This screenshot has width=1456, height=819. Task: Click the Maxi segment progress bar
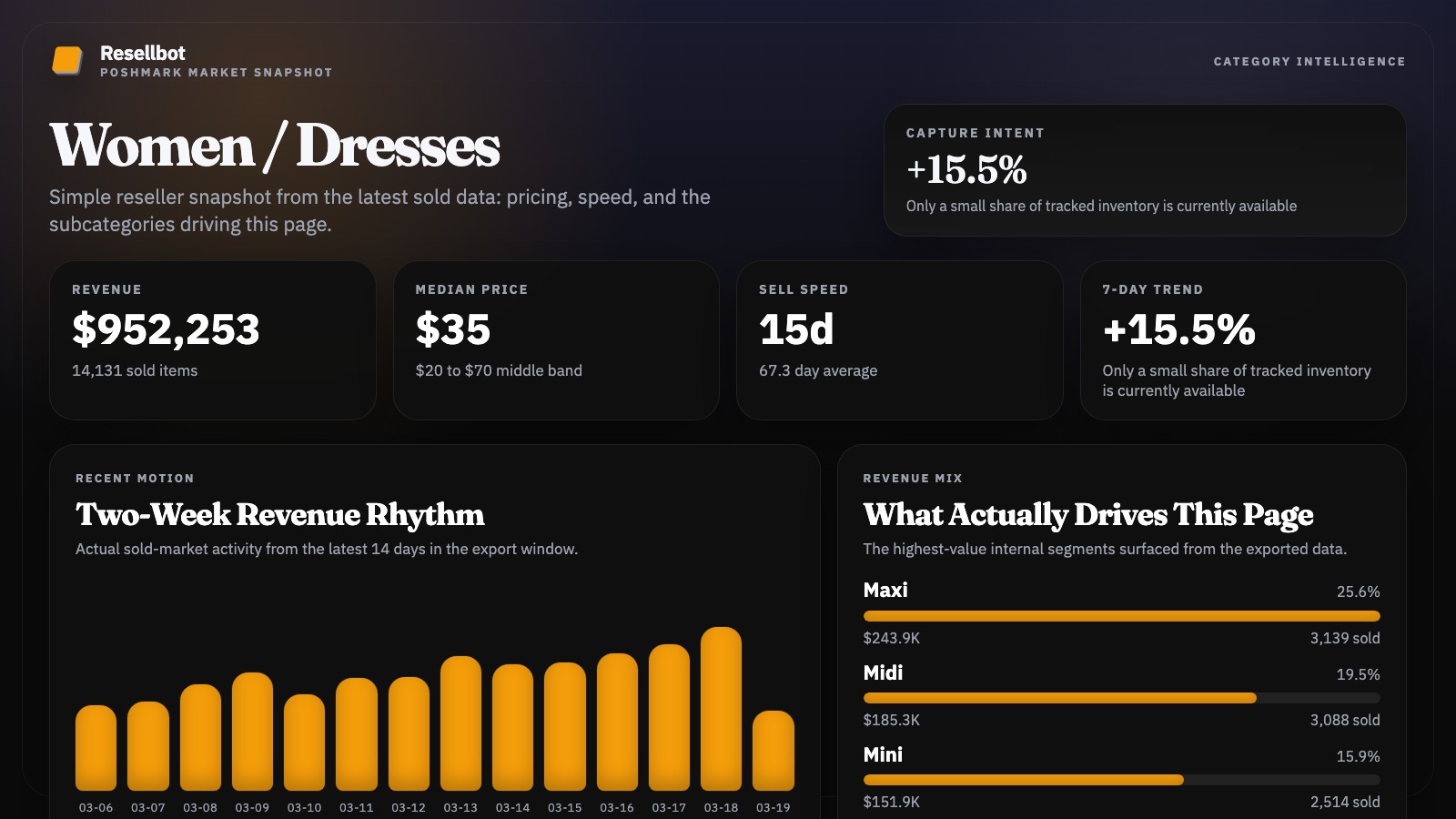[x=1121, y=615]
